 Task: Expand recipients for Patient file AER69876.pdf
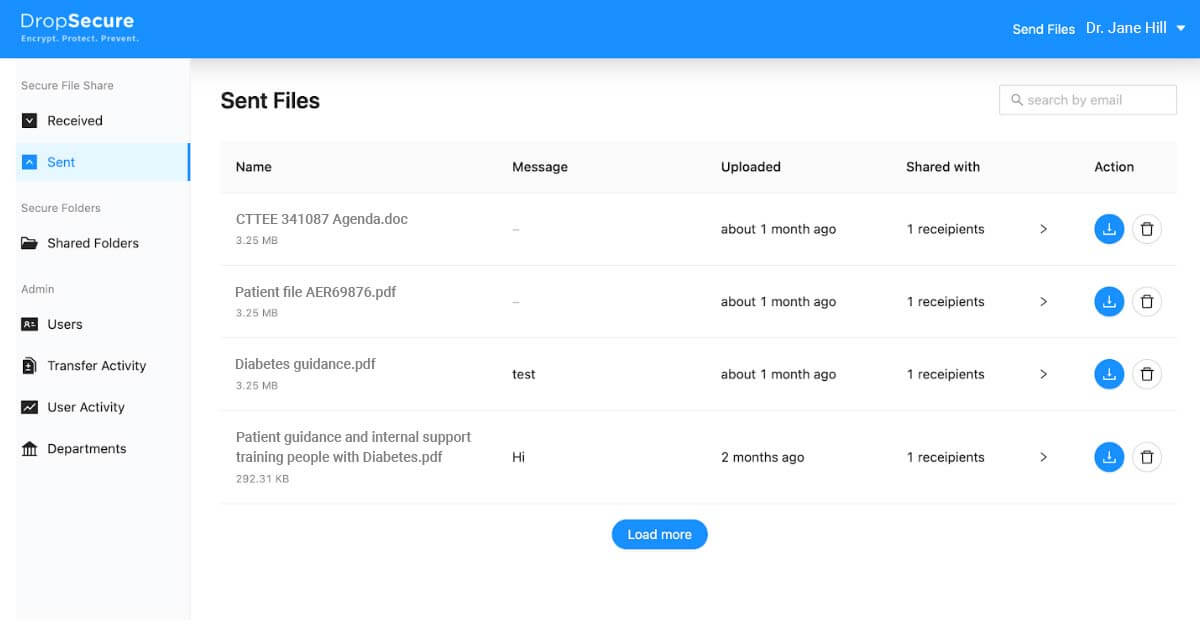point(1043,301)
